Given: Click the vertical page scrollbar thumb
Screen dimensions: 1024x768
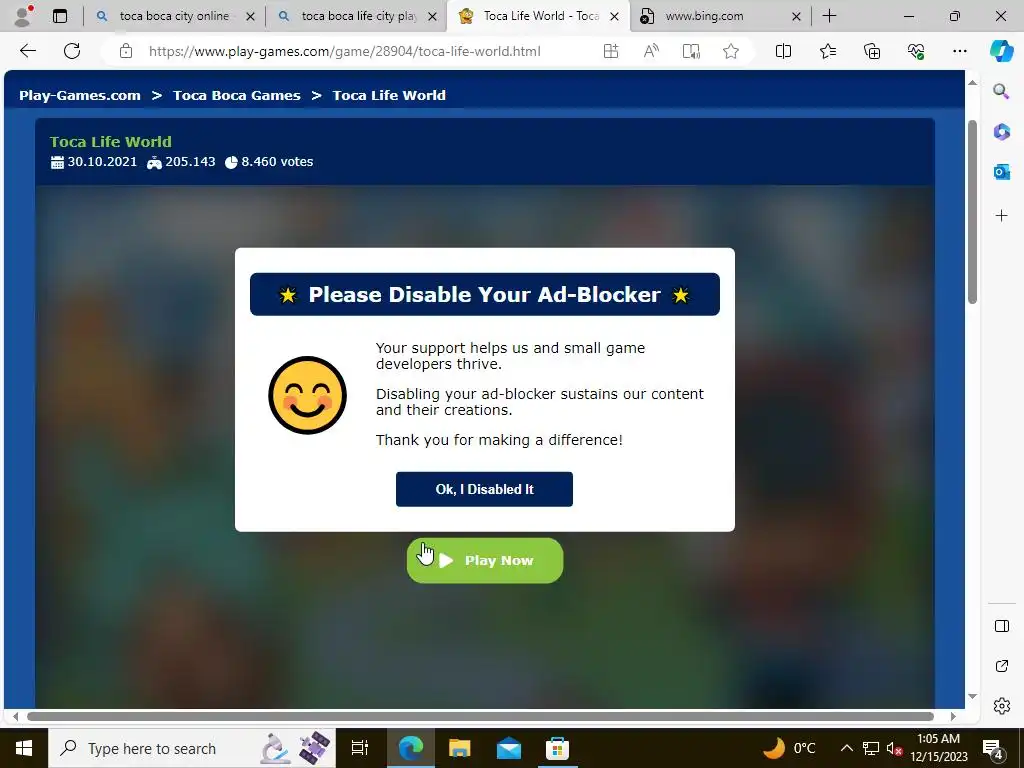Looking at the screenshot, I should click(972, 212).
